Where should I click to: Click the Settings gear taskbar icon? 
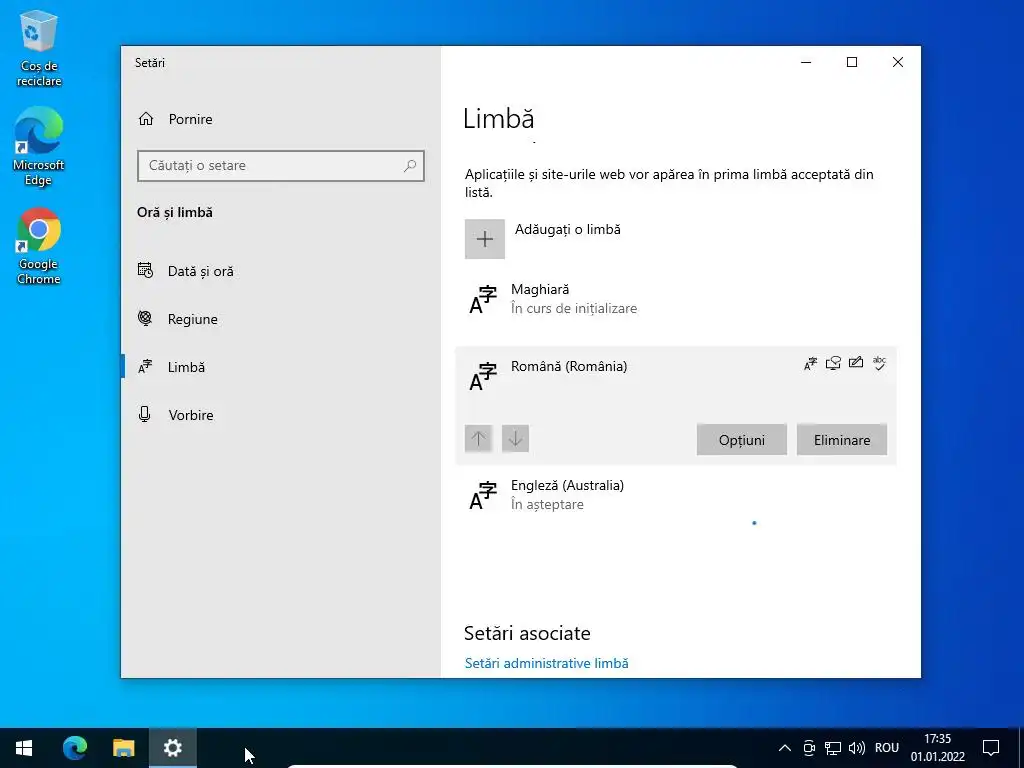[172, 748]
